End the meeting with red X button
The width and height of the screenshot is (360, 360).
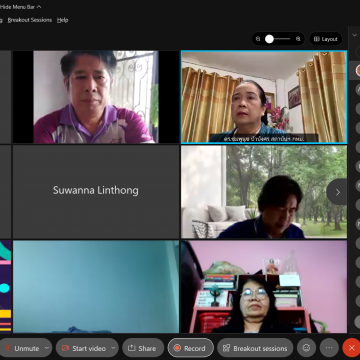(351, 348)
